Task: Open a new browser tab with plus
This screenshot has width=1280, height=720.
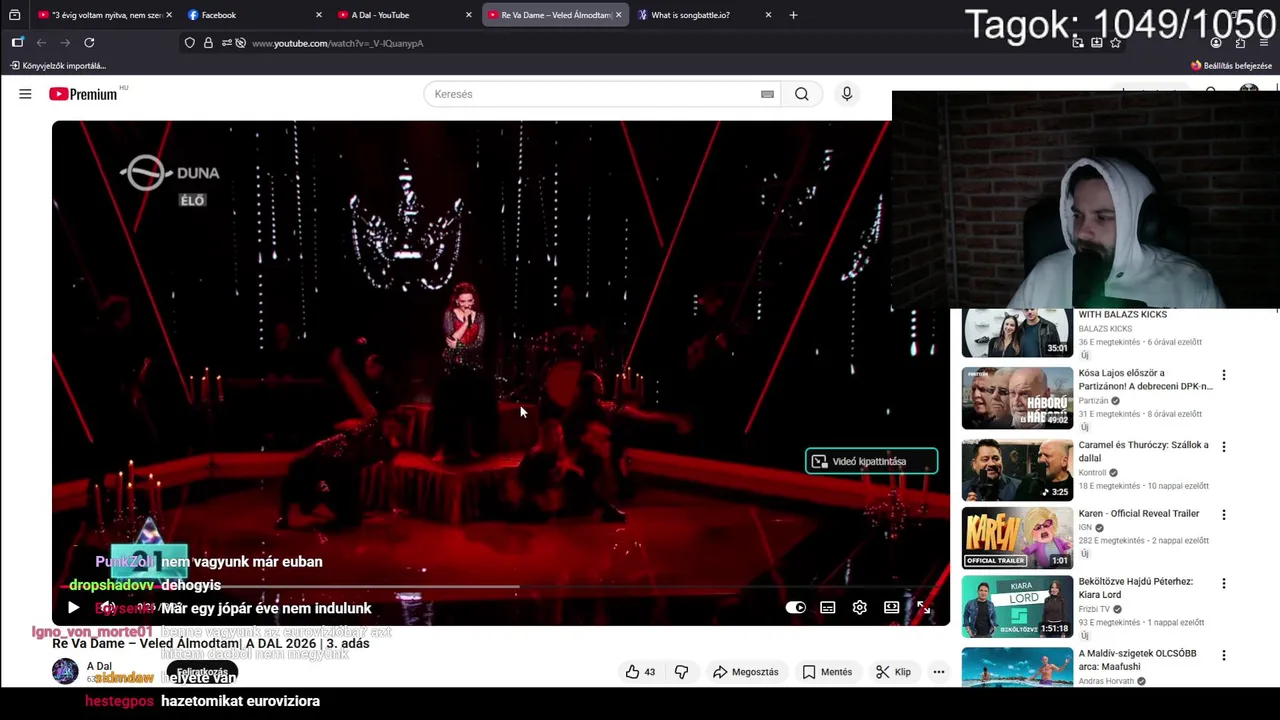Action: [x=793, y=15]
